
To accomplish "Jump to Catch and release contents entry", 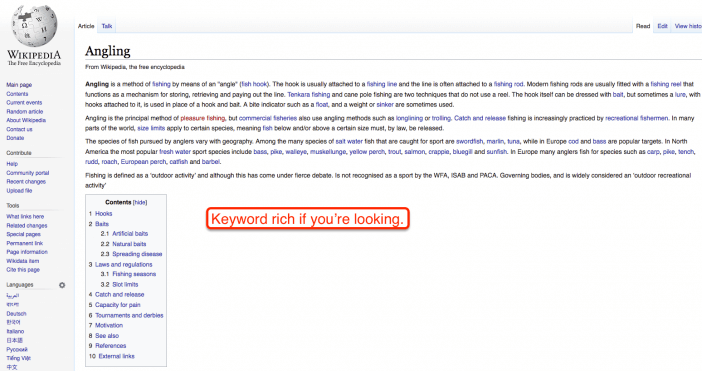I will click(120, 294).
